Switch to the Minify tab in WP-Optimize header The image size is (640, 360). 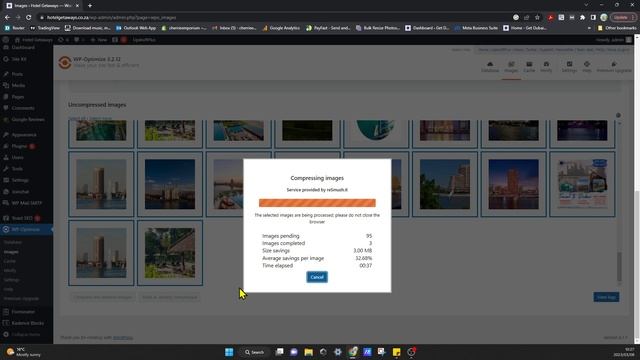(546, 67)
